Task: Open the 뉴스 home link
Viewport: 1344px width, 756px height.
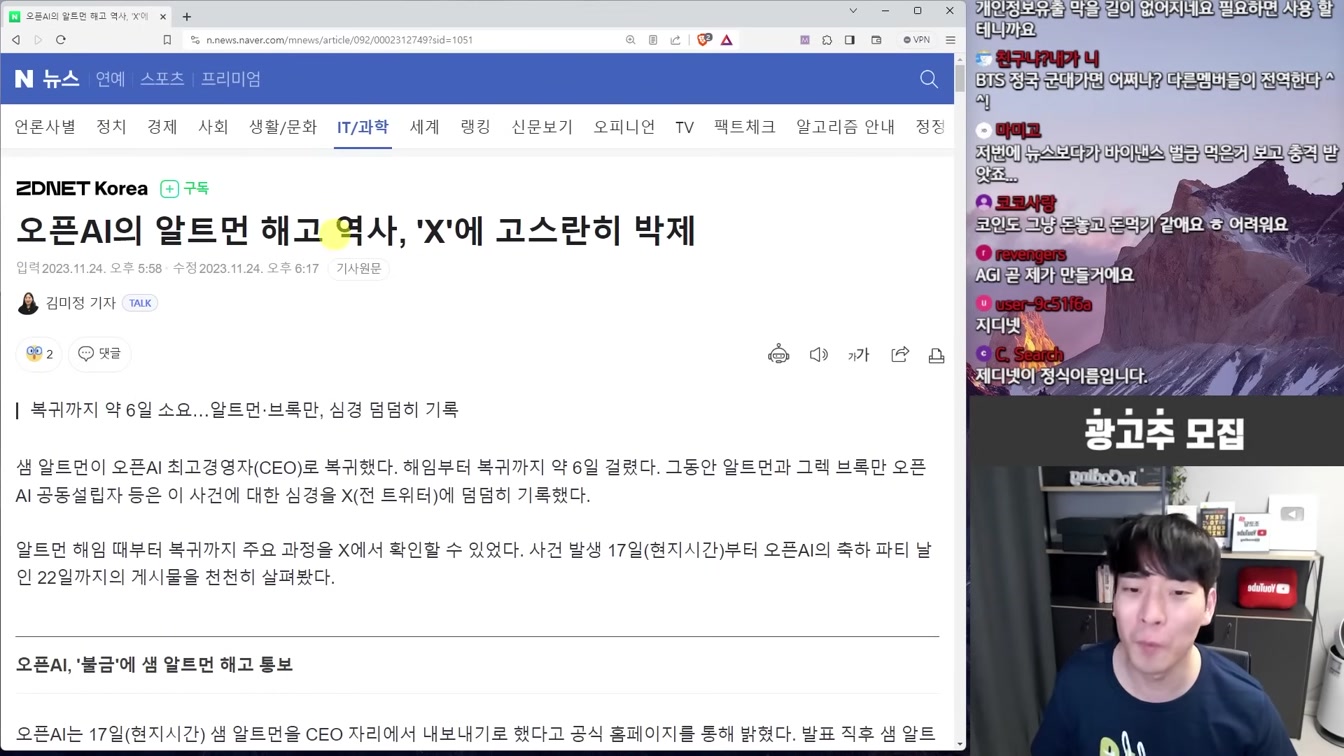Action: tap(61, 79)
